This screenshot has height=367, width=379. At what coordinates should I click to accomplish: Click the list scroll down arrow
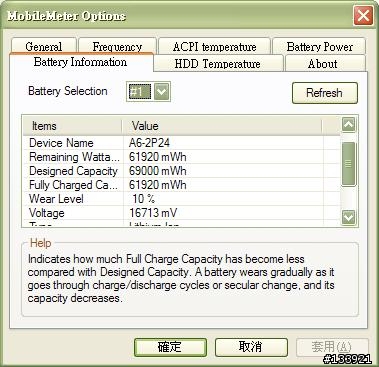coord(349,217)
